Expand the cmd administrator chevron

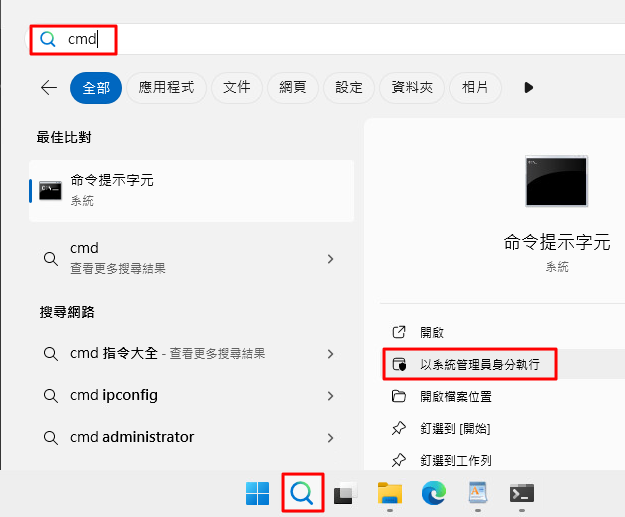(330, 438)
